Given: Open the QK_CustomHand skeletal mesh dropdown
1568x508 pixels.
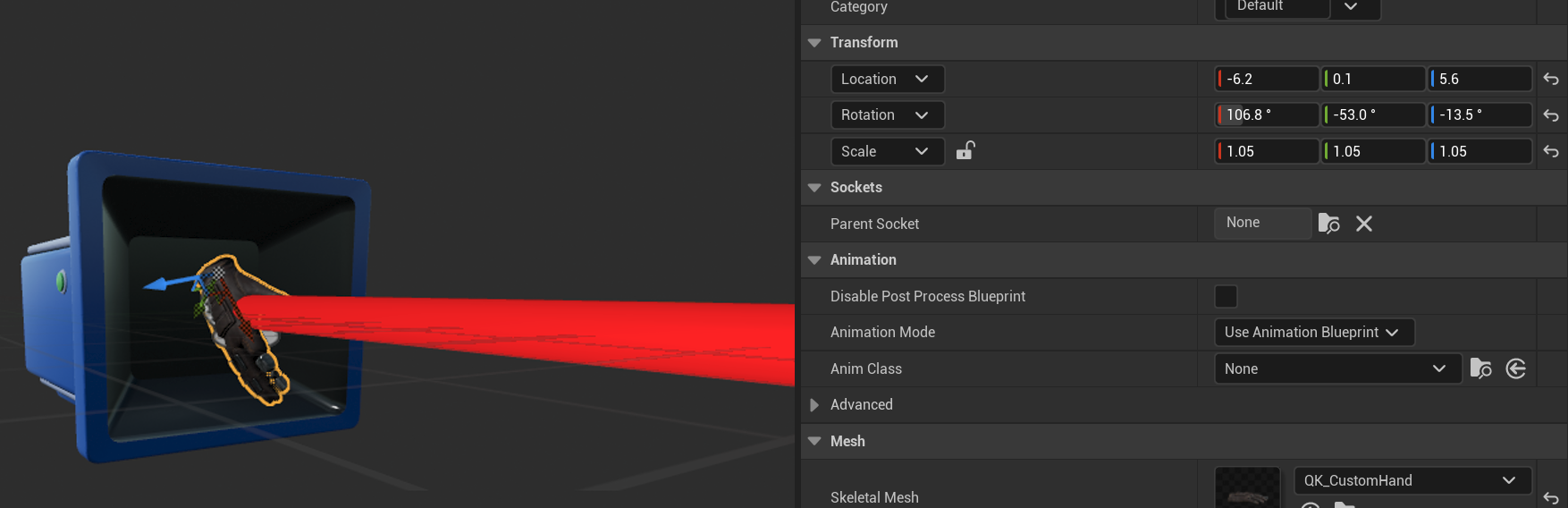Looking at the screenshot, I should tap(1412, 480).
